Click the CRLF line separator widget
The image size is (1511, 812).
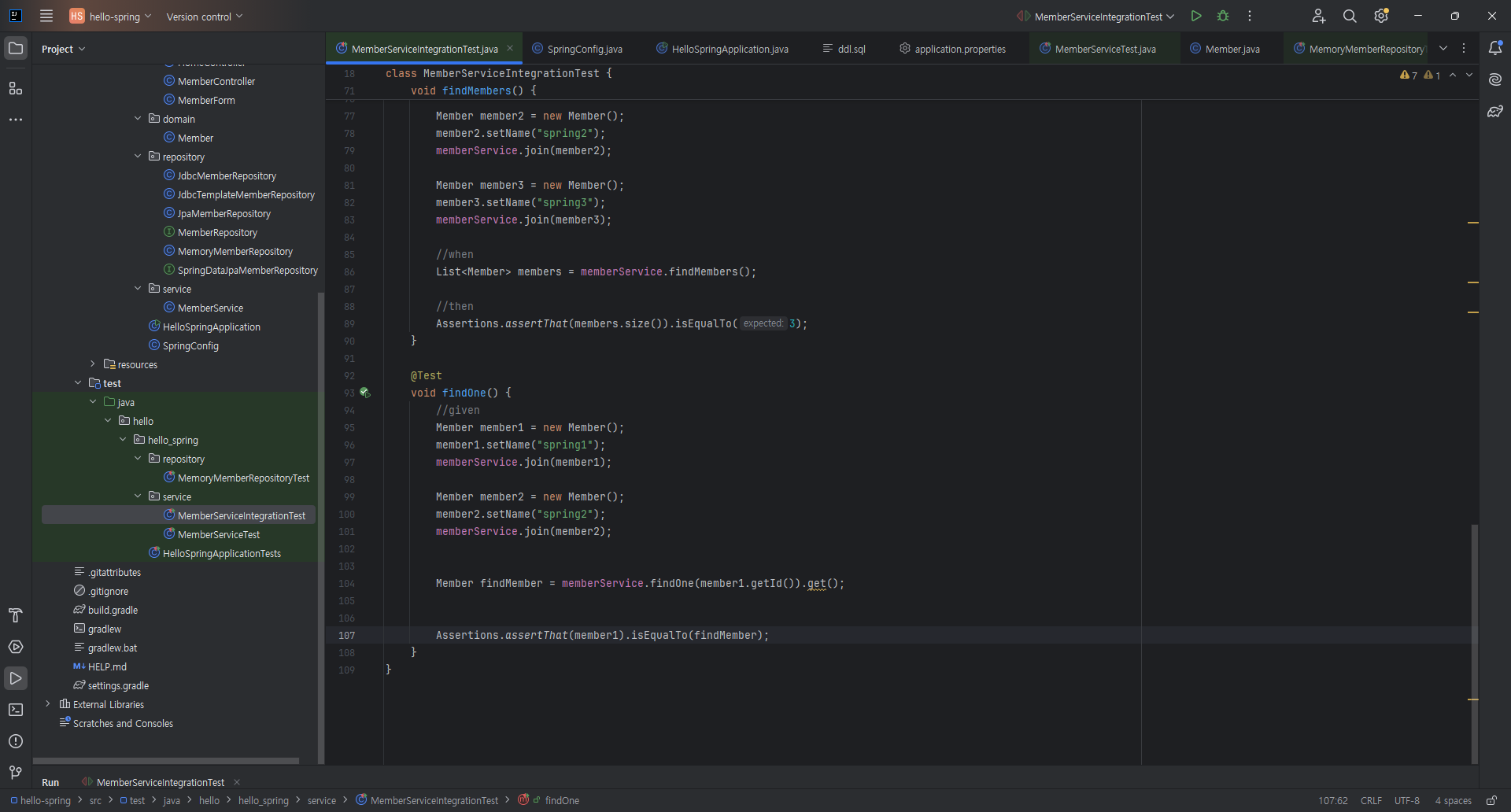pyautogui.click(x=1371, y=800)
